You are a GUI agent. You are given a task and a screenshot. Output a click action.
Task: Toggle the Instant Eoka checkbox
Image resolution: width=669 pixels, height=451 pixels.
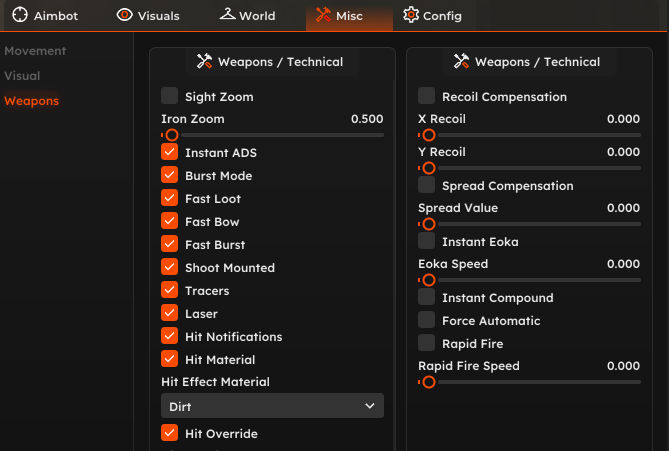click(426, 241)
